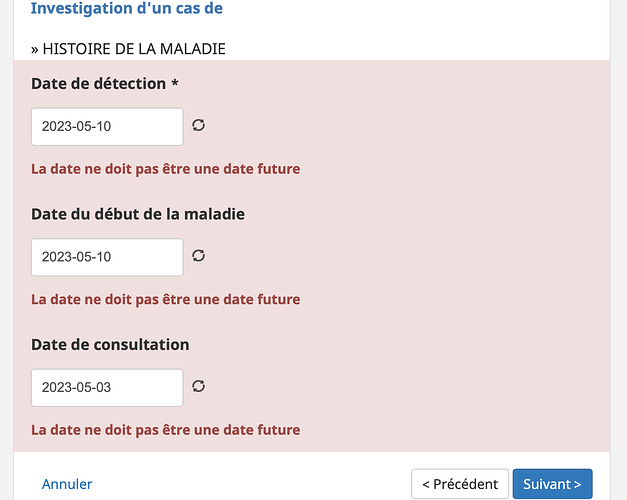The width and height of the screenshot is (627, 500).
Task: Click the error message under Date de détection
Action: coord(165,169)
